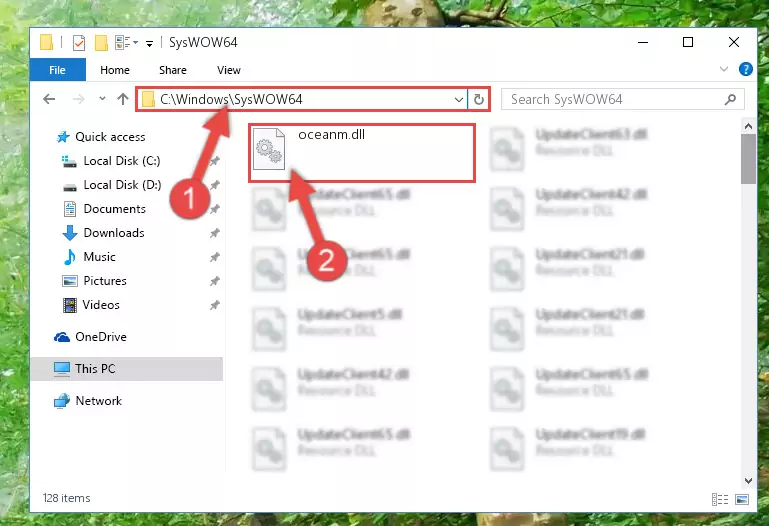Screen dimensions: 769x526
Task: Open the File menu
Action: tap(57, 70)
